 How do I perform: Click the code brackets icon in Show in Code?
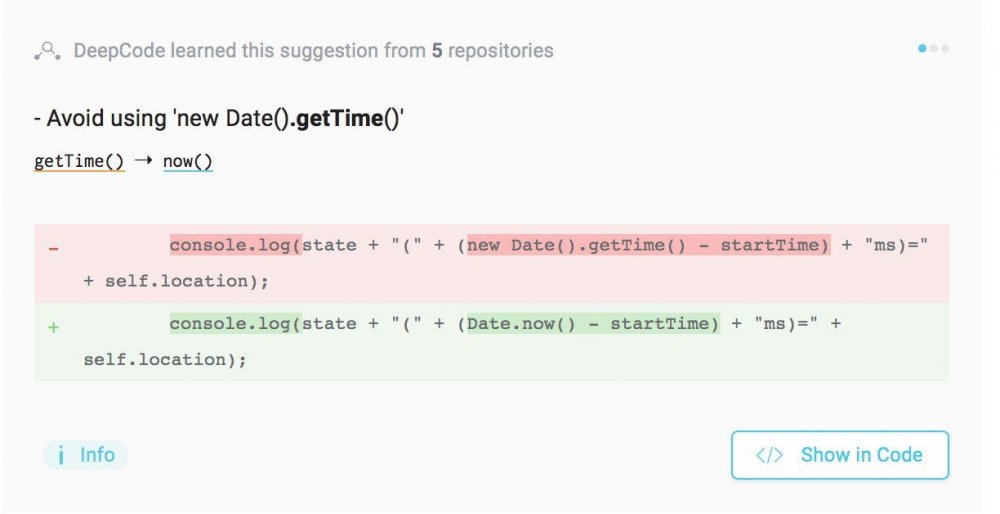click(x=769, y=455)
